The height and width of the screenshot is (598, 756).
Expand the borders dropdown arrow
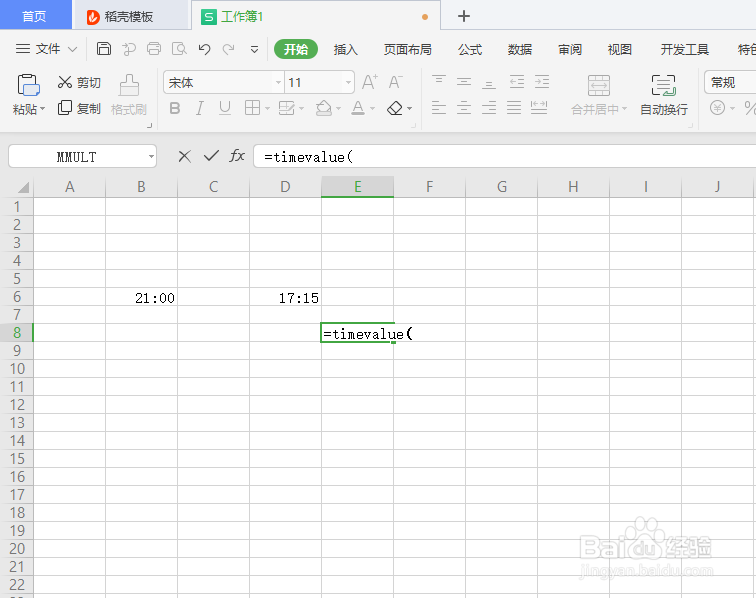[x=267, y=109]
